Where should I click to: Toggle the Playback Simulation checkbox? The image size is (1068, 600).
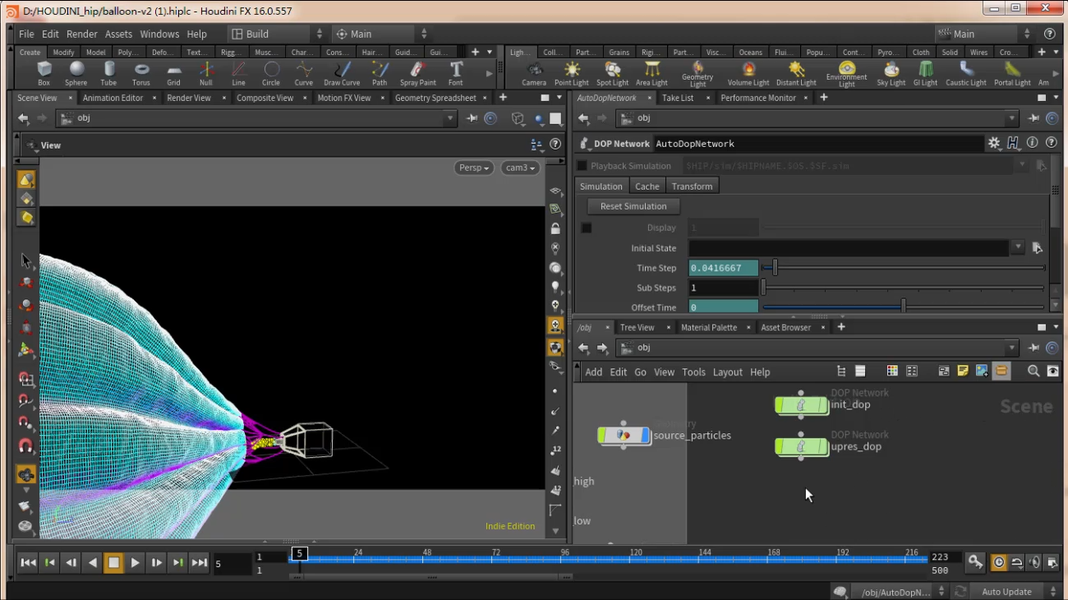[x=582, y=166]
